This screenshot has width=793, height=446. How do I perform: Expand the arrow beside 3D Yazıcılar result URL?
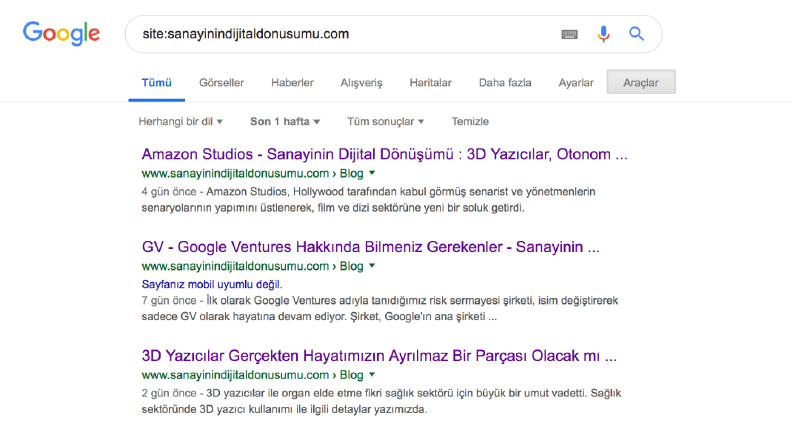pyautogui.click(x=372, y=375)
